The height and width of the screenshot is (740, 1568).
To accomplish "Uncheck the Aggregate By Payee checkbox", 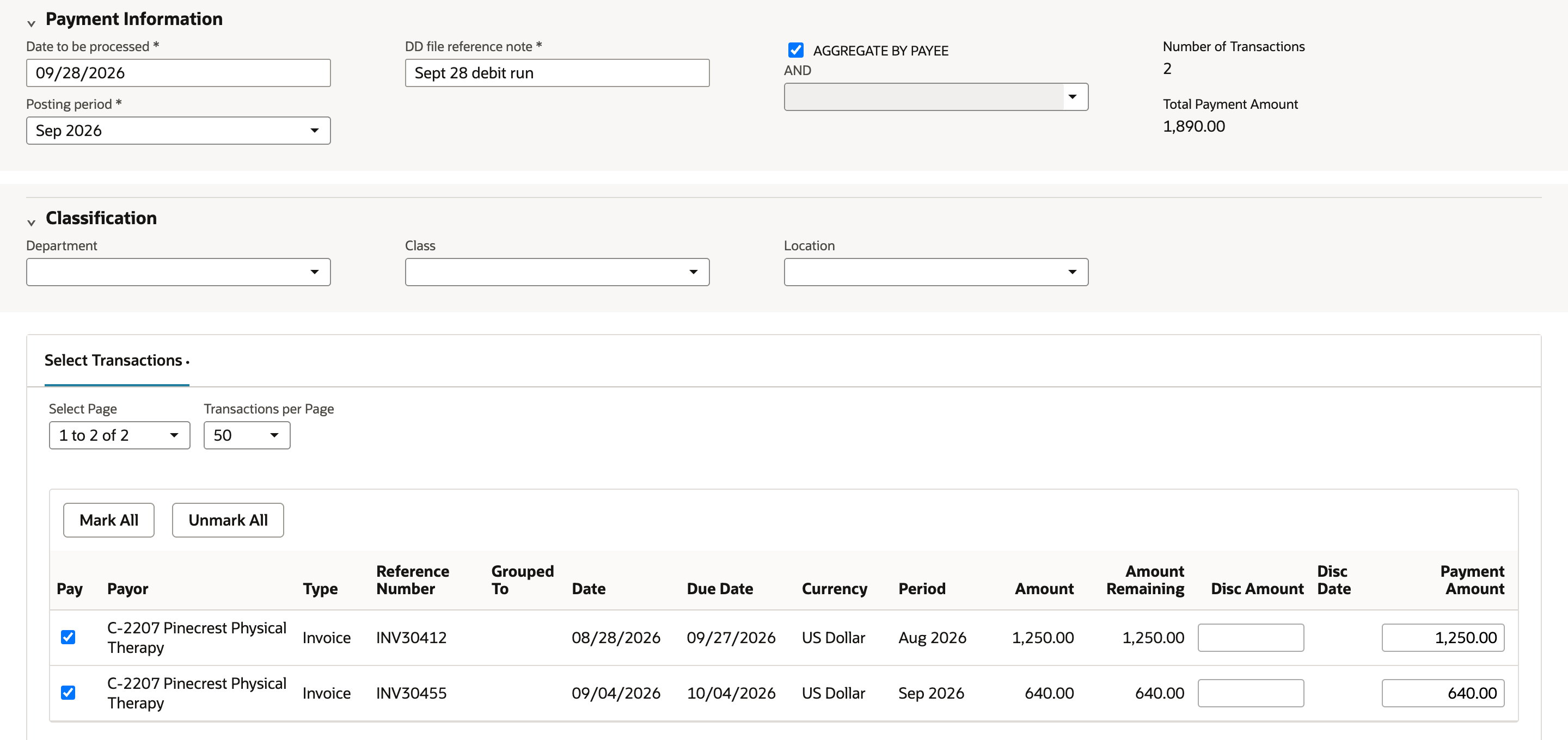I will click(795, 50).
